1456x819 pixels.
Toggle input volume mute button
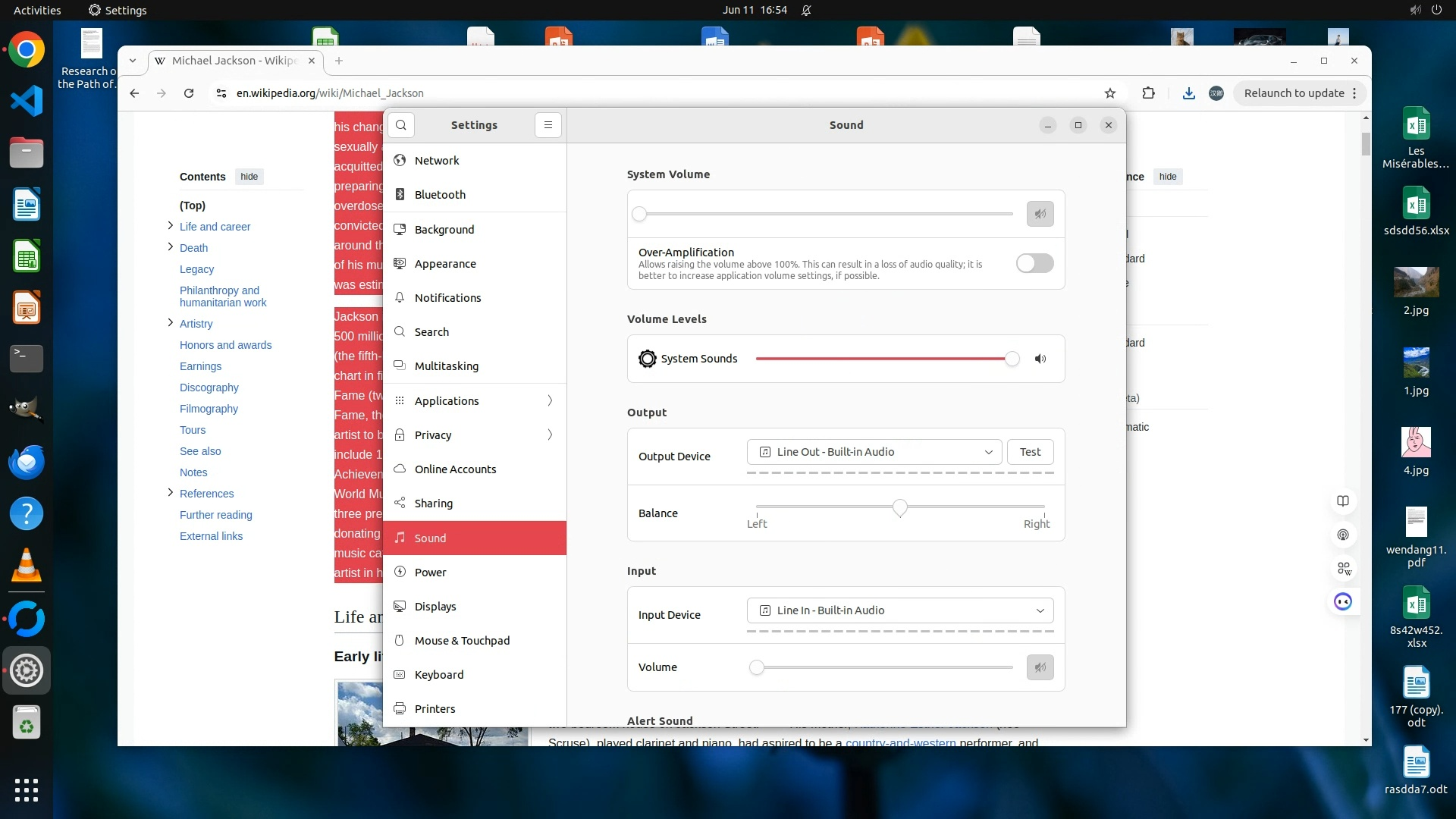coord(1040,667)
